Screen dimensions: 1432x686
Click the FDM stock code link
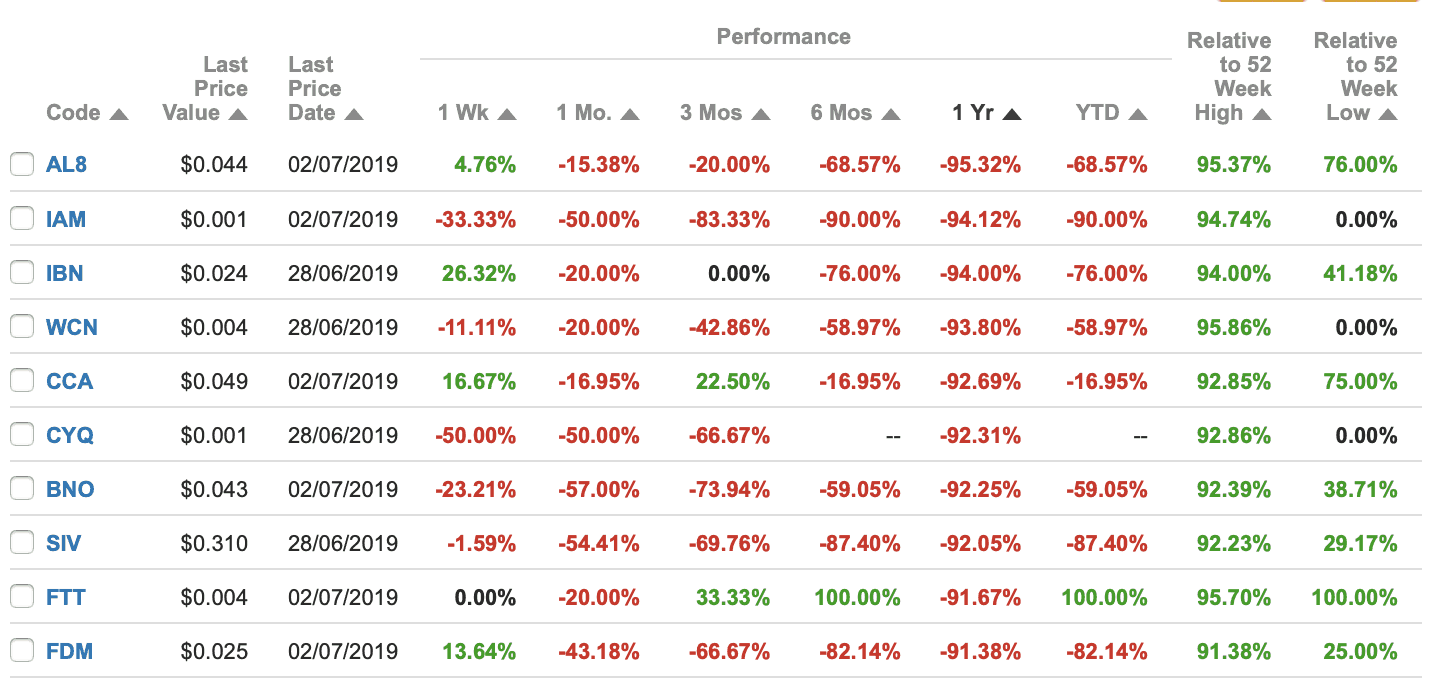click(70, 651)
